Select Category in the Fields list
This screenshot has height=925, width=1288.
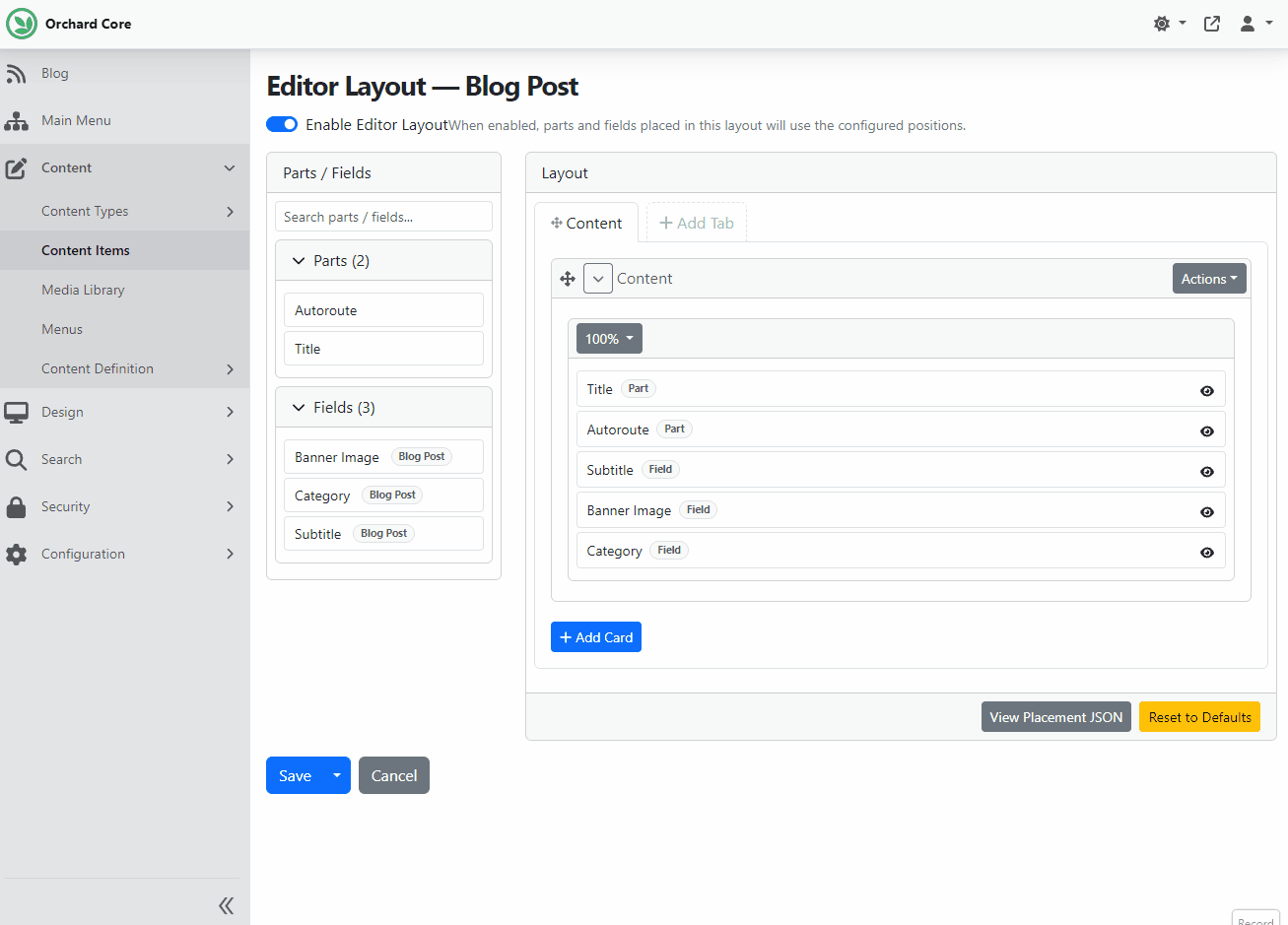pos(383,496)
